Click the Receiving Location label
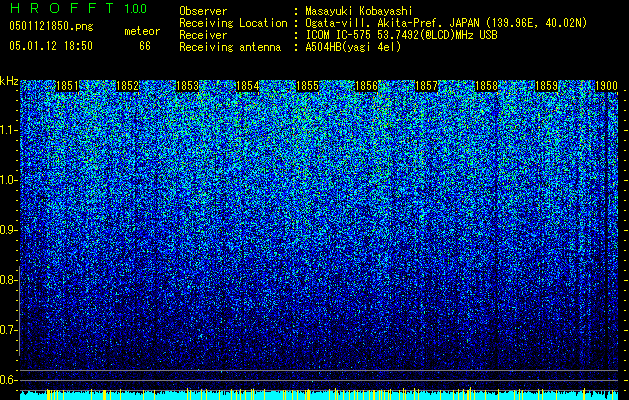 tap(233, 23)
